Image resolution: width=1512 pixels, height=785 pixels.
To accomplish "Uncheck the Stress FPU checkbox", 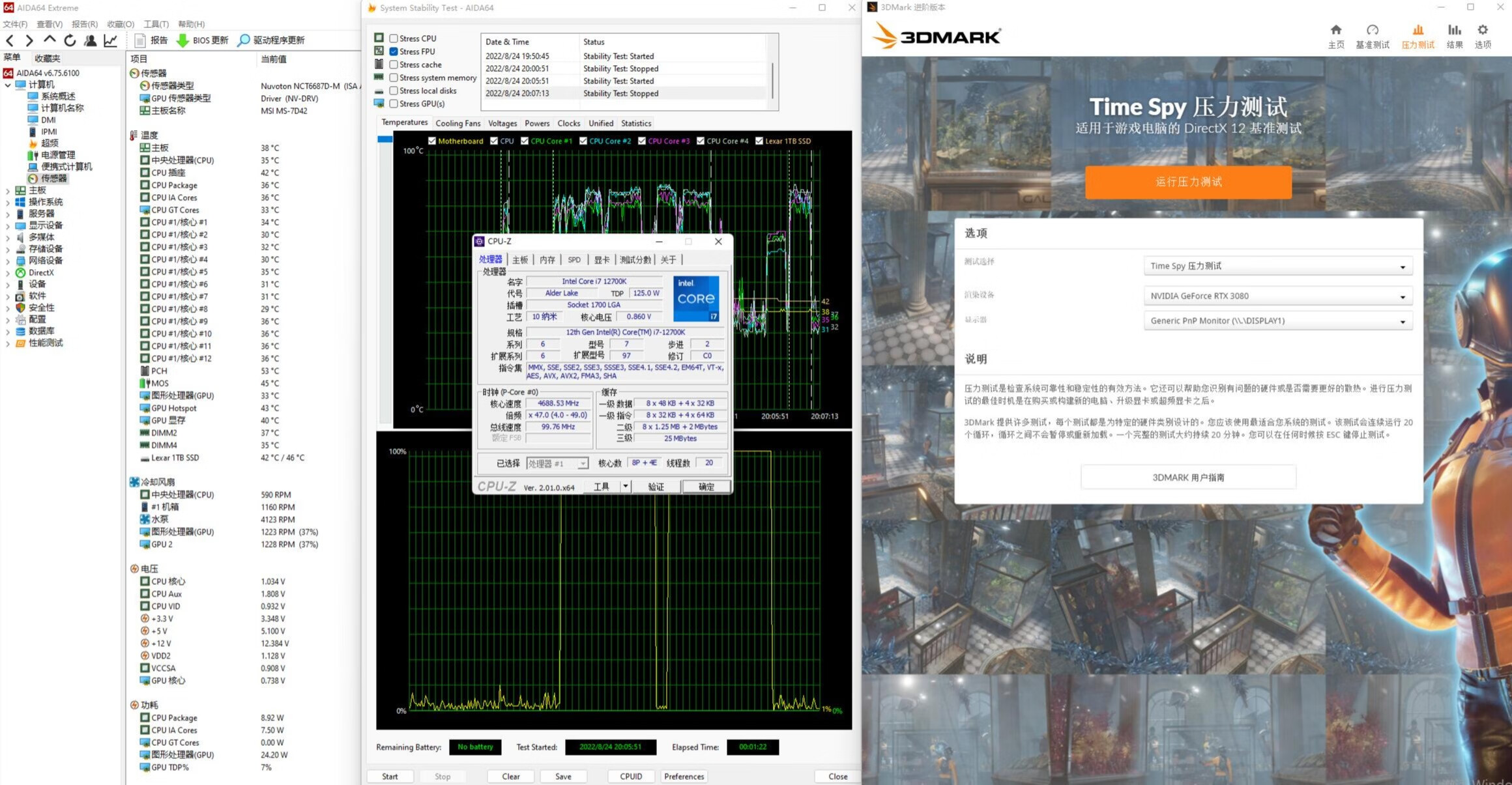I will point(394,51).
